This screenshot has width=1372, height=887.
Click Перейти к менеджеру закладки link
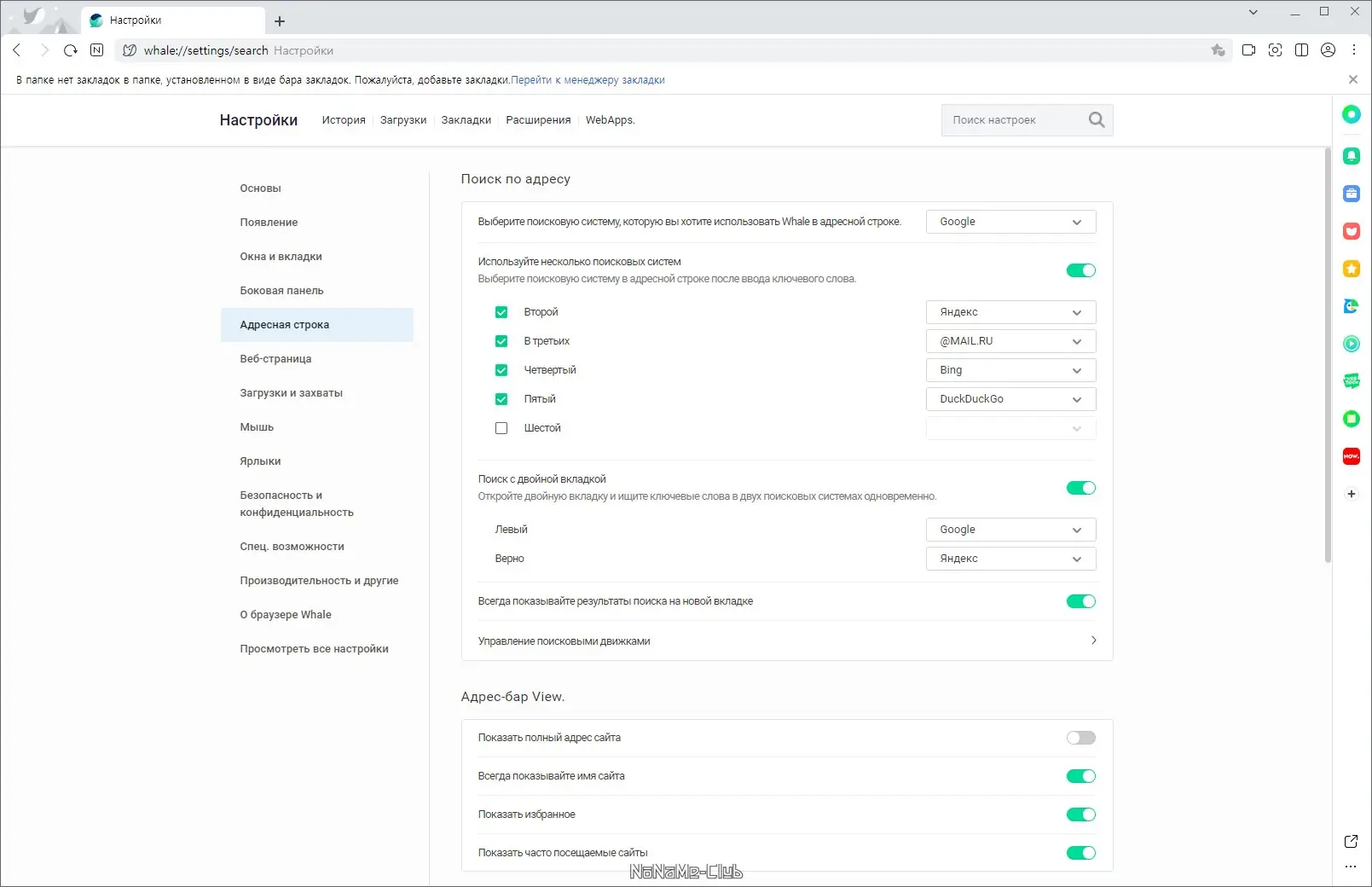coord(588,80)
